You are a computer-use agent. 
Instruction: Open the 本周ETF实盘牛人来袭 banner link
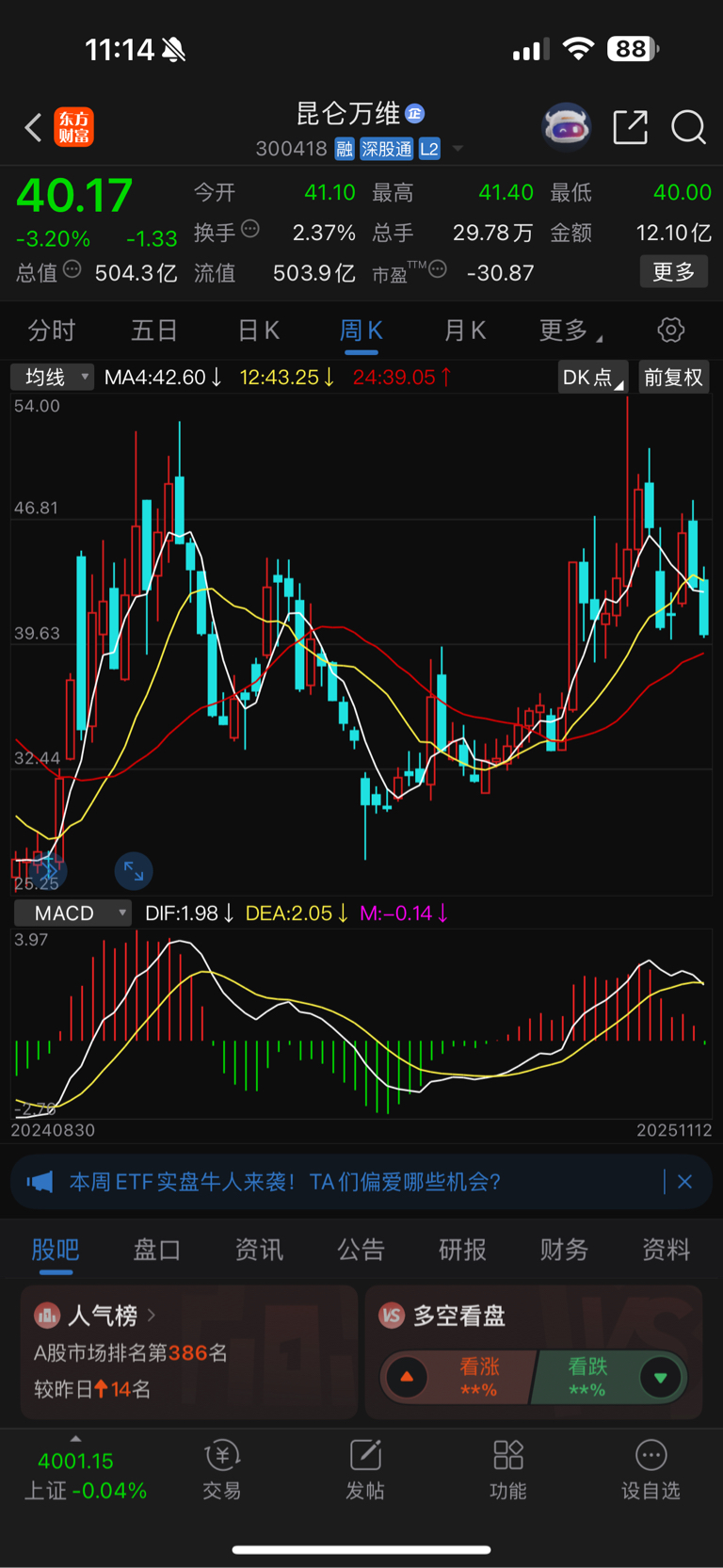click(284, 1182)
